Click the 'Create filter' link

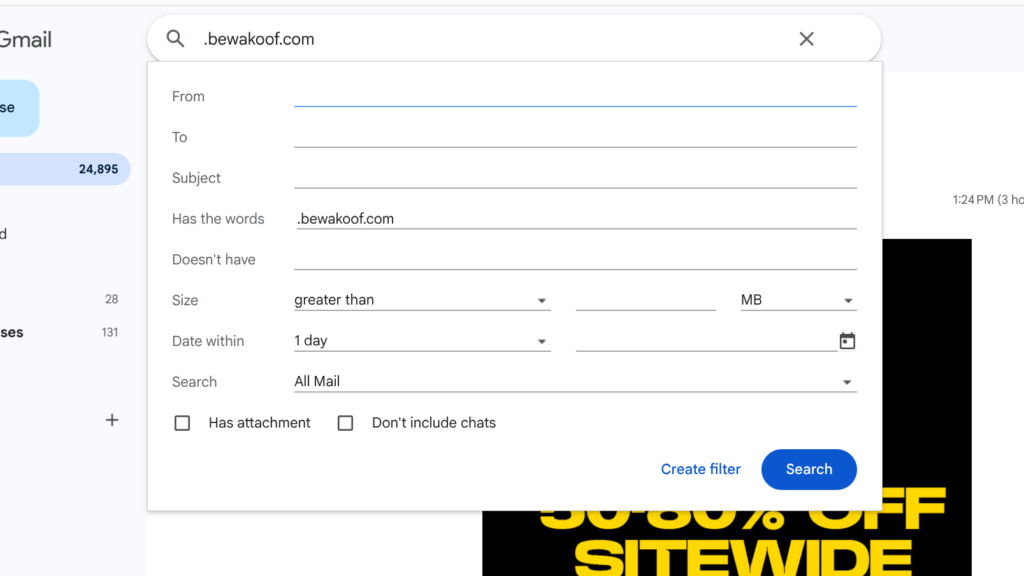pos(700,469)
